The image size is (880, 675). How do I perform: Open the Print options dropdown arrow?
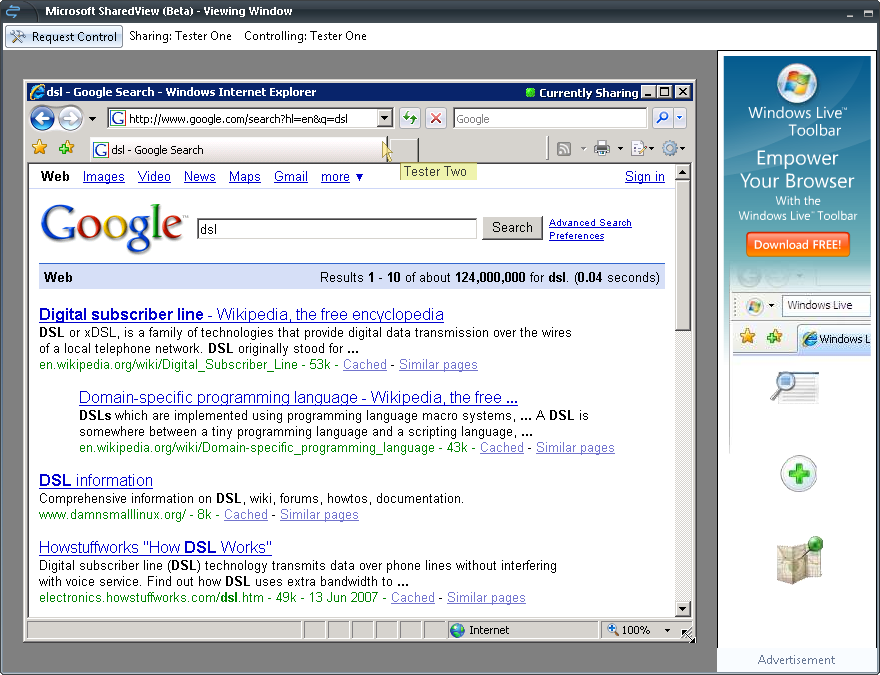tap(620, 149)
